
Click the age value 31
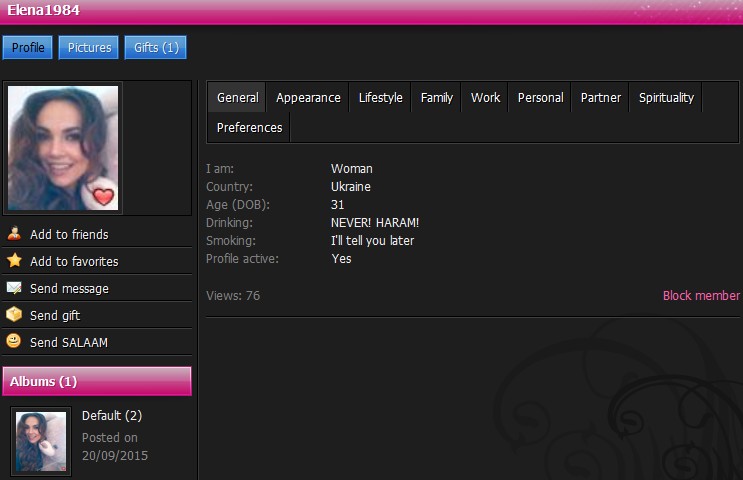[337, 205]
